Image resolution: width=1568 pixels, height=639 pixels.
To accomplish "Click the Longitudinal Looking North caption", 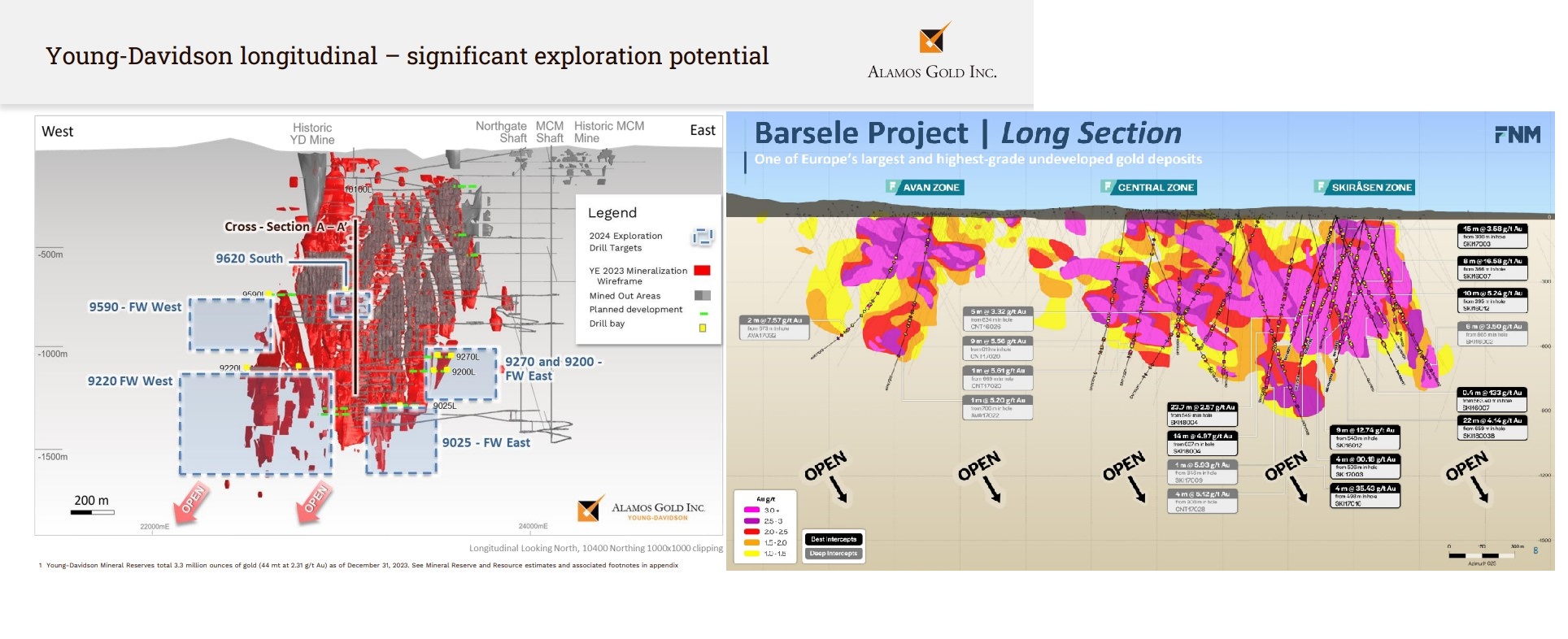I will [596, 549].
